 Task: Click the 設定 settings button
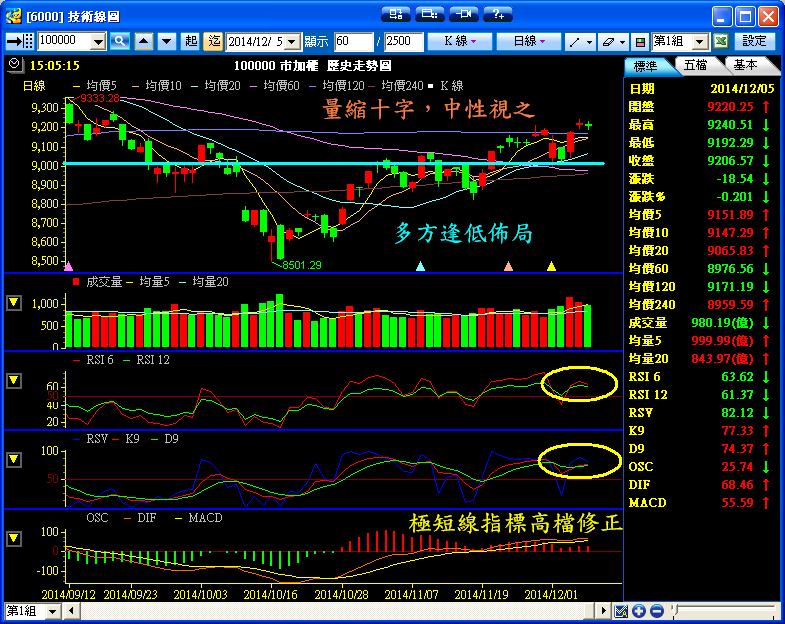(x=755, y=41)
